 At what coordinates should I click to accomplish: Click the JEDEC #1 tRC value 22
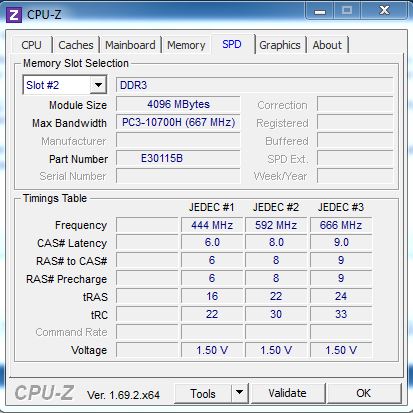[x=212, y=314]
